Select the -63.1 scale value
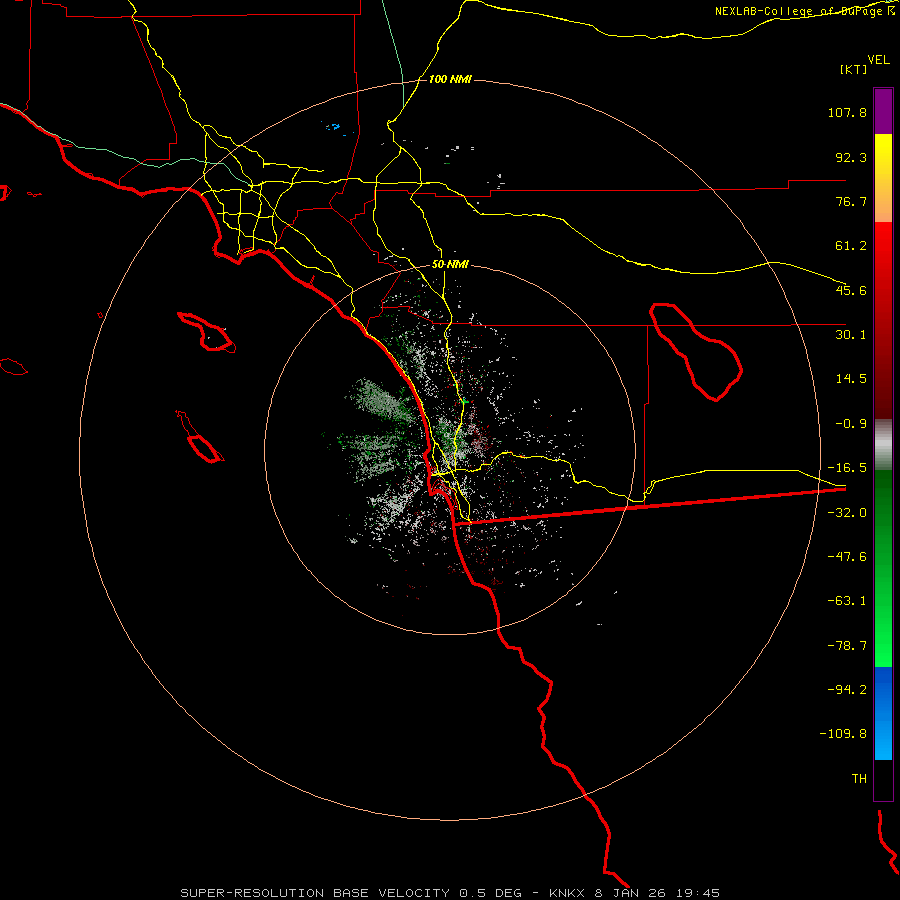Image resolution: width=900 pixels, height=900 pixels. point(847,601)
